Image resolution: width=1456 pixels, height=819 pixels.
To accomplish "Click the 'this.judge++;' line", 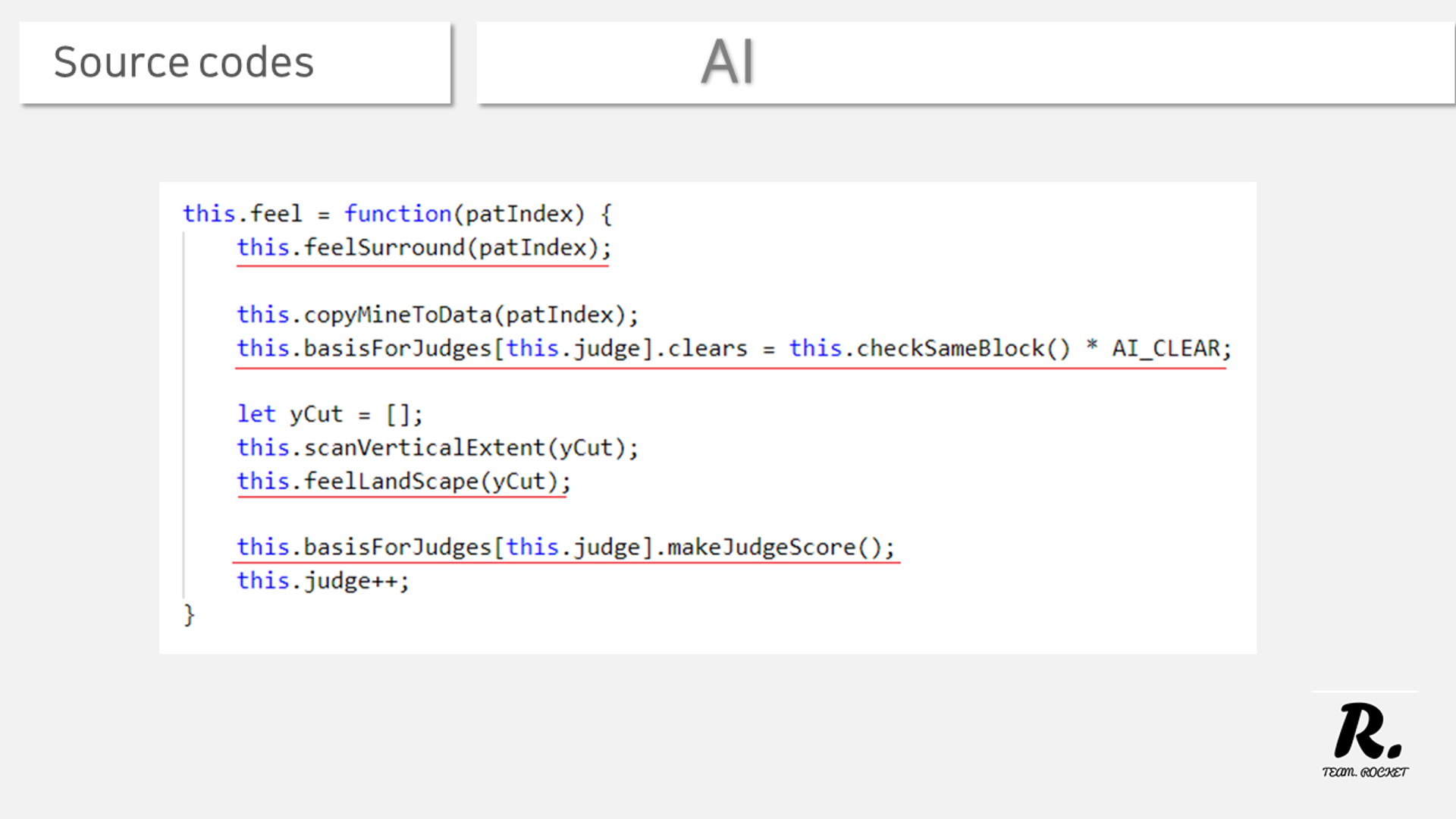I will tap(322, 582).
